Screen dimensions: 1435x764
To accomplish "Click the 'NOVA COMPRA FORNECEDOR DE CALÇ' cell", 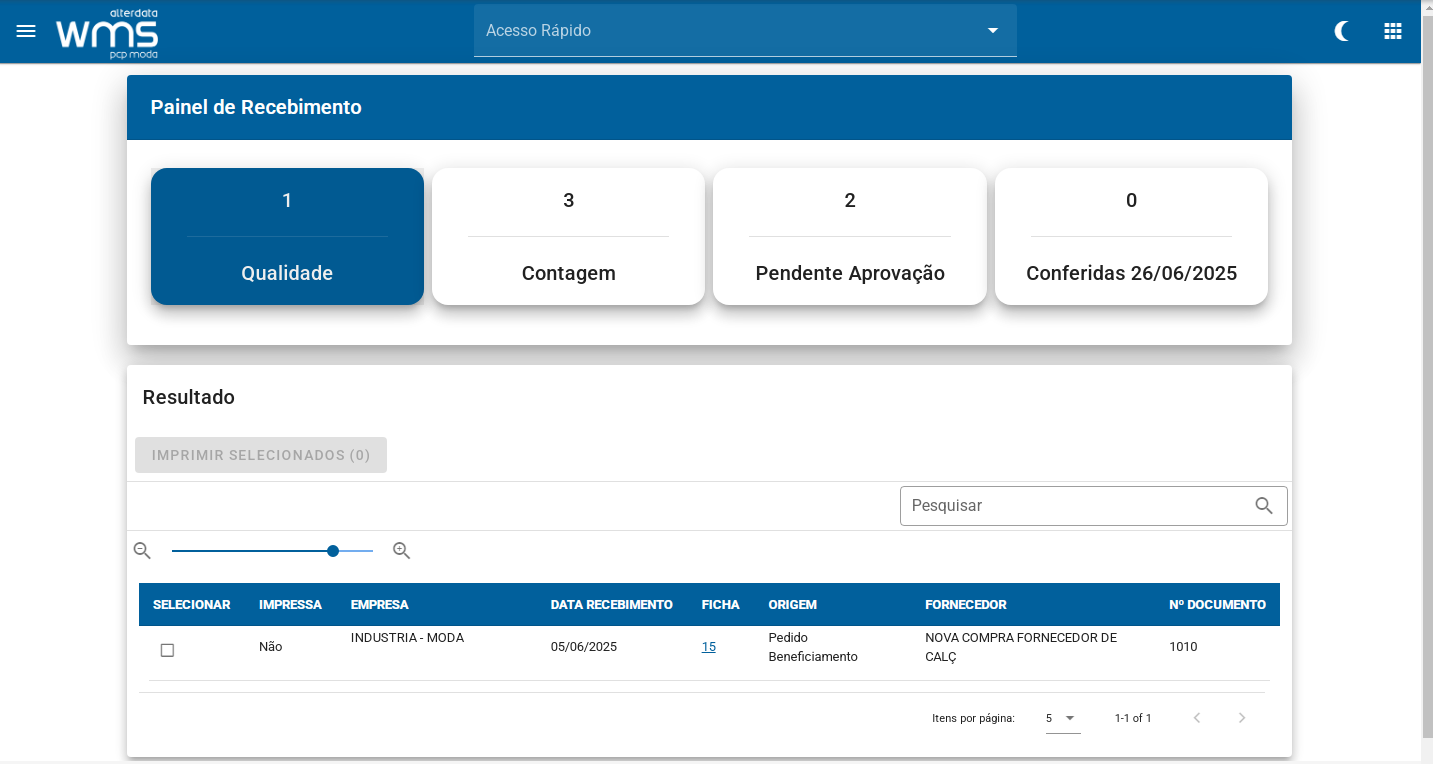I will click(x=1021, y=647).
